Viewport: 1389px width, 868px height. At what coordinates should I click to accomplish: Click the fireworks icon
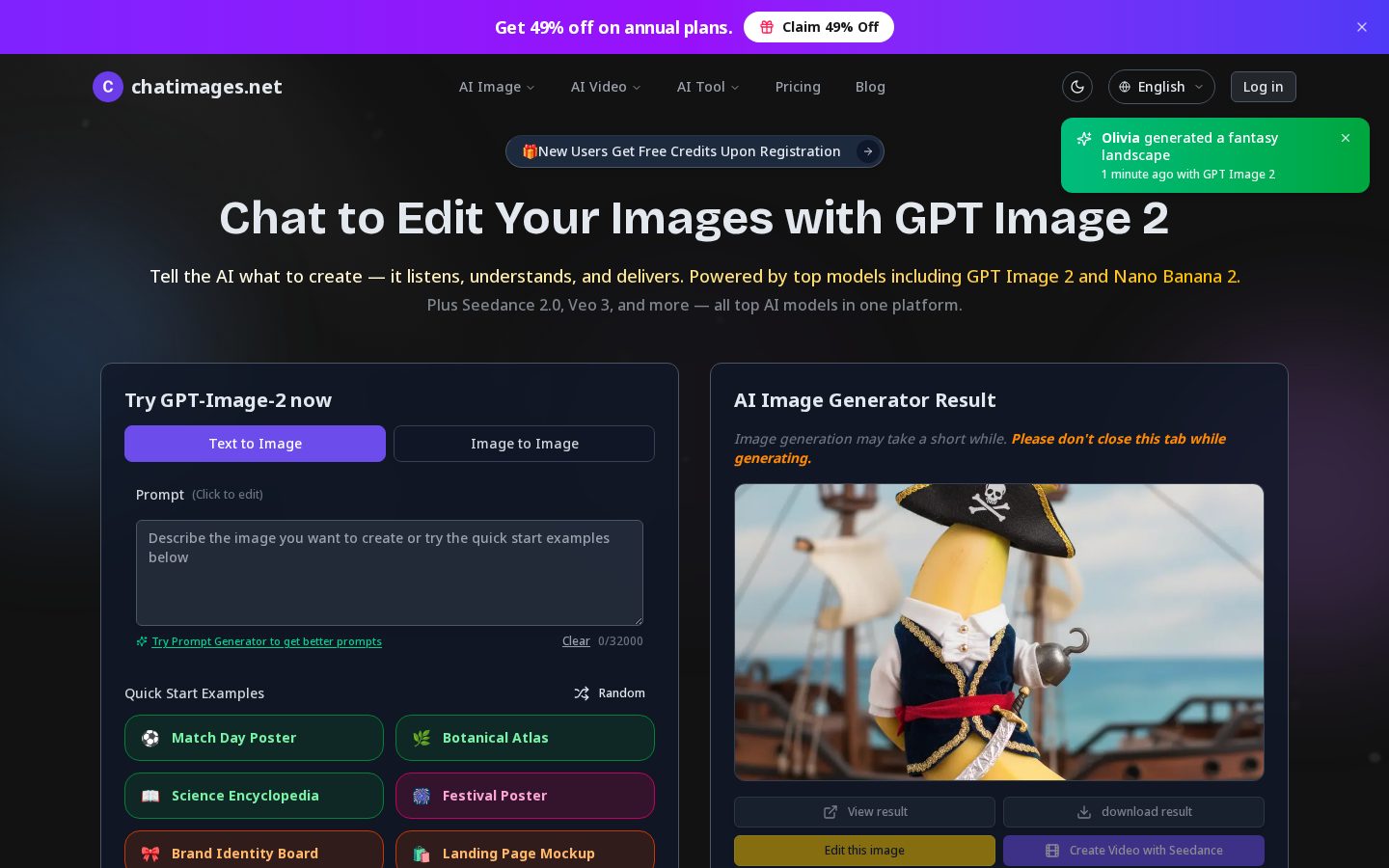point(422,796)
